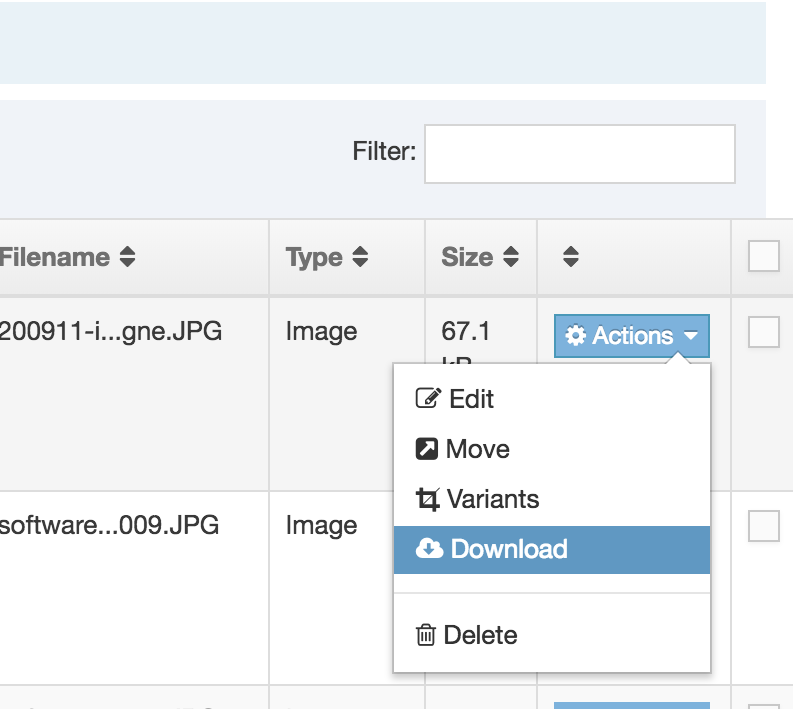The height and width of the screenshot is (709, 793).
Task: Click filename software...009.JPG
Action: (109, 525)
